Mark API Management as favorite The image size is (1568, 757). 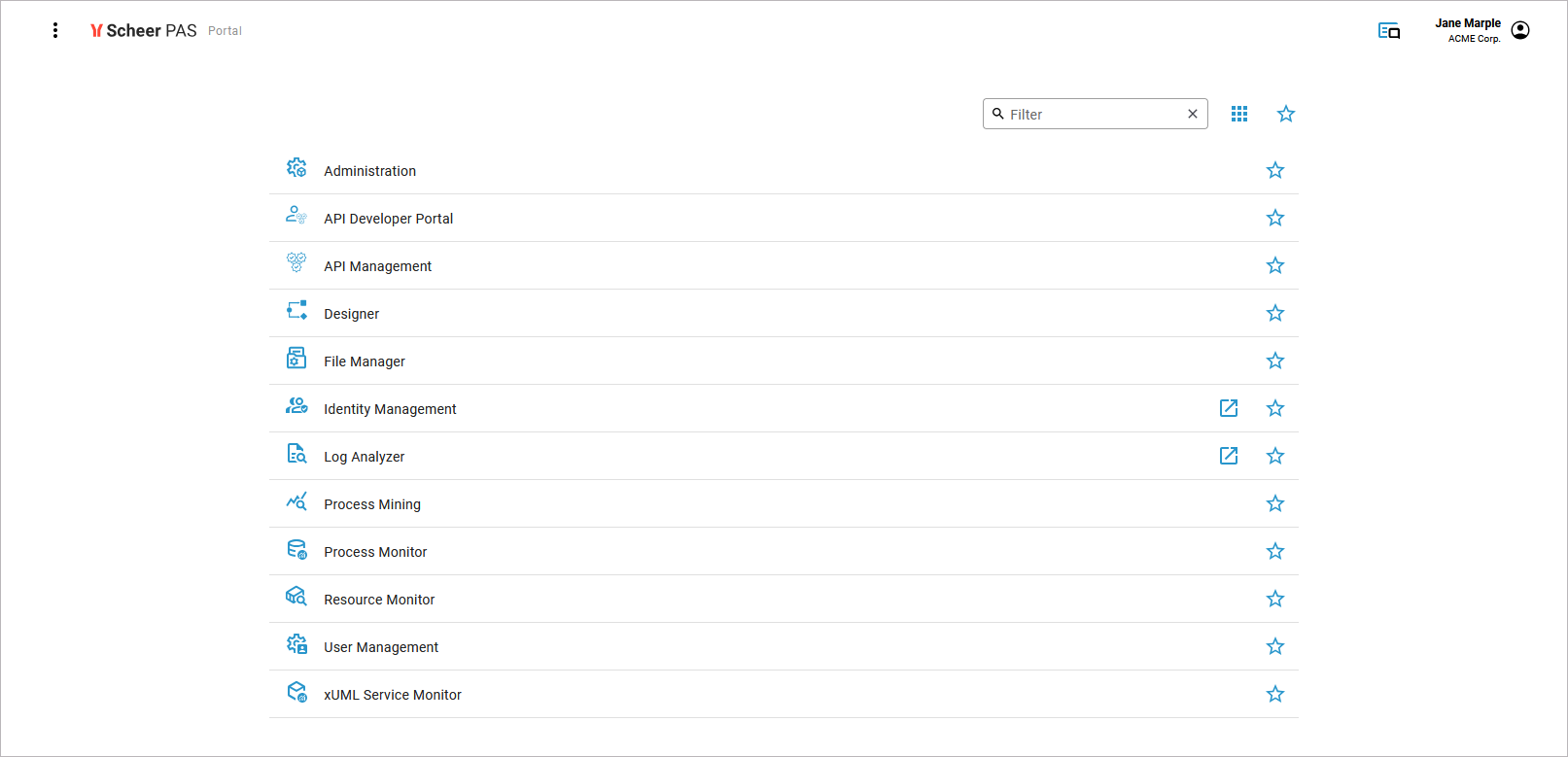1275,266
